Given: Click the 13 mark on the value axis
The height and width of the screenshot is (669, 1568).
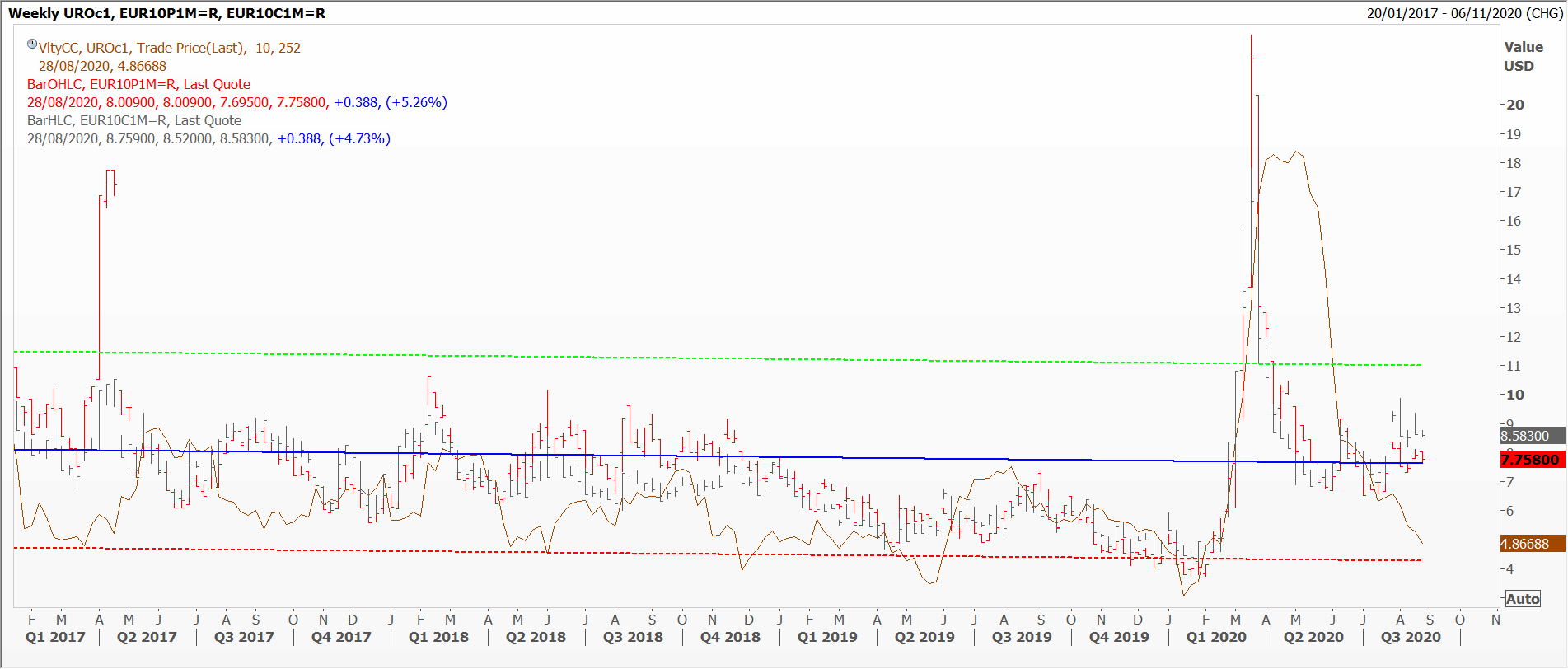Looking at the screenshot, I should pyautogui.click(x=1514, y=308).
